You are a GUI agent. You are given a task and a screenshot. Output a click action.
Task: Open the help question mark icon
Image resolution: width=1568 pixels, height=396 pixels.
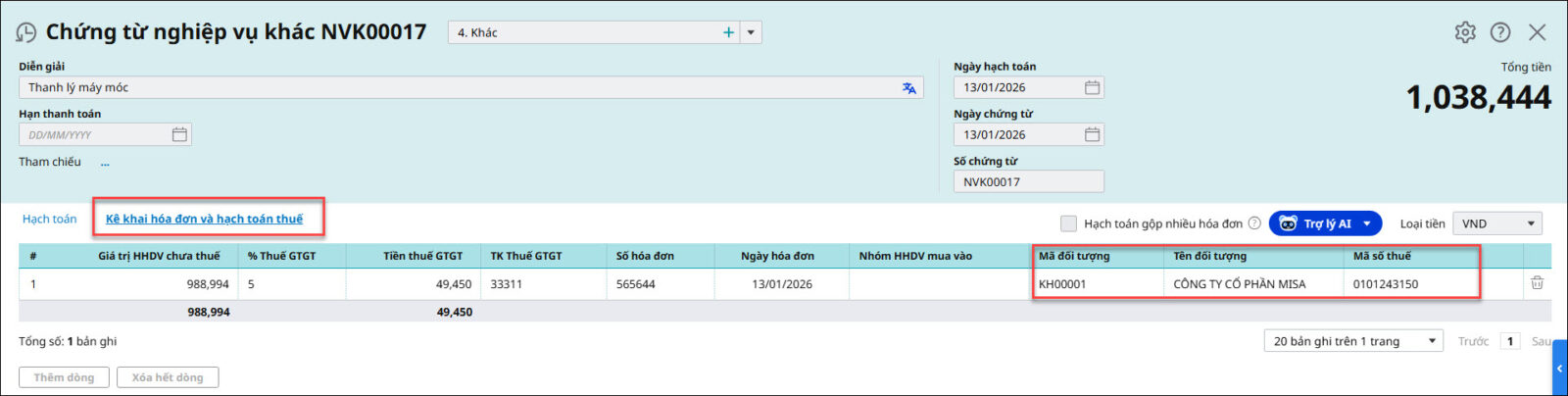coord(1500,32)
